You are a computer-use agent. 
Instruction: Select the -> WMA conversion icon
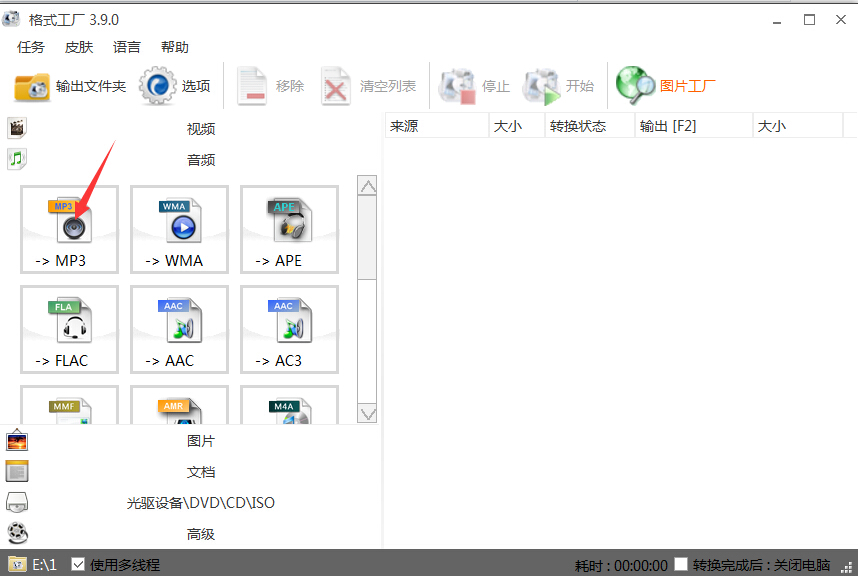tap(179, 229)
